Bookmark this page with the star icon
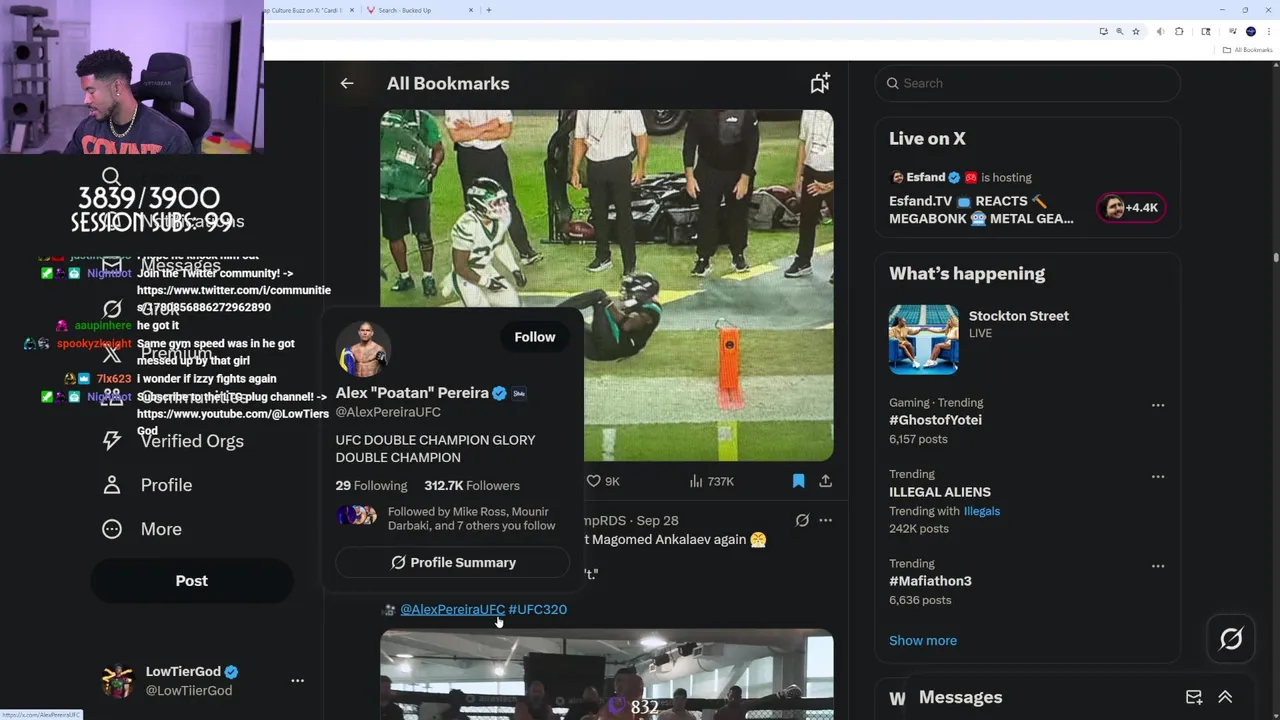 pyautogui.click(x=1136, y=32)
